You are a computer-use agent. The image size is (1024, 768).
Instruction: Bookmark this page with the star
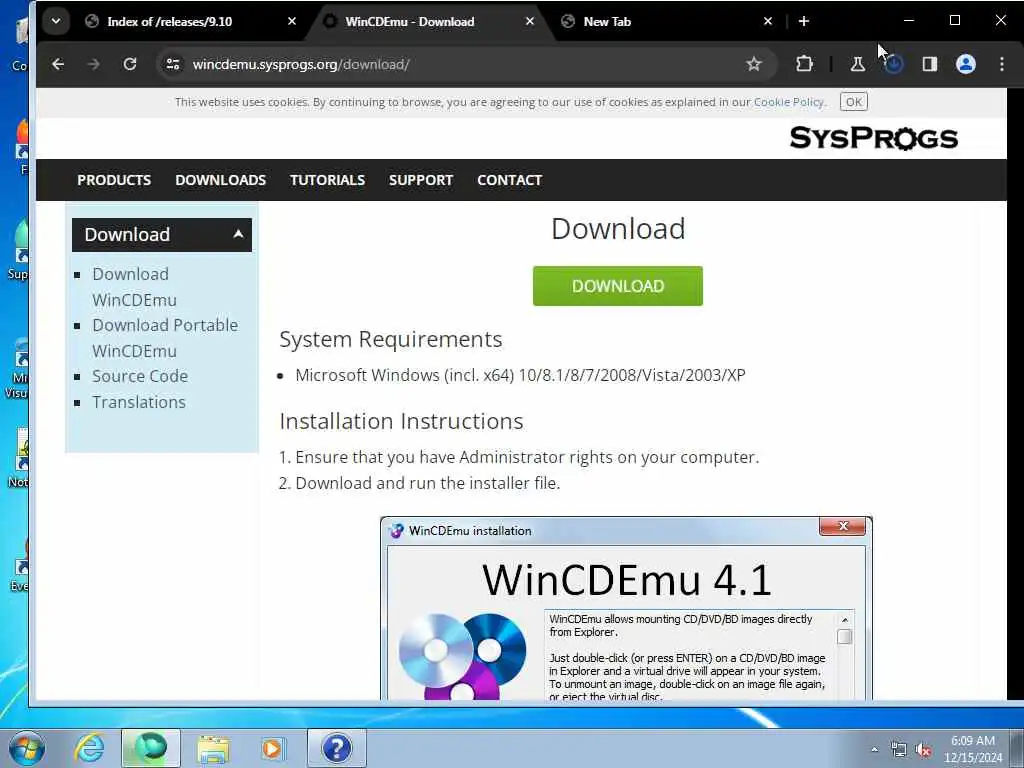[754, 64]
